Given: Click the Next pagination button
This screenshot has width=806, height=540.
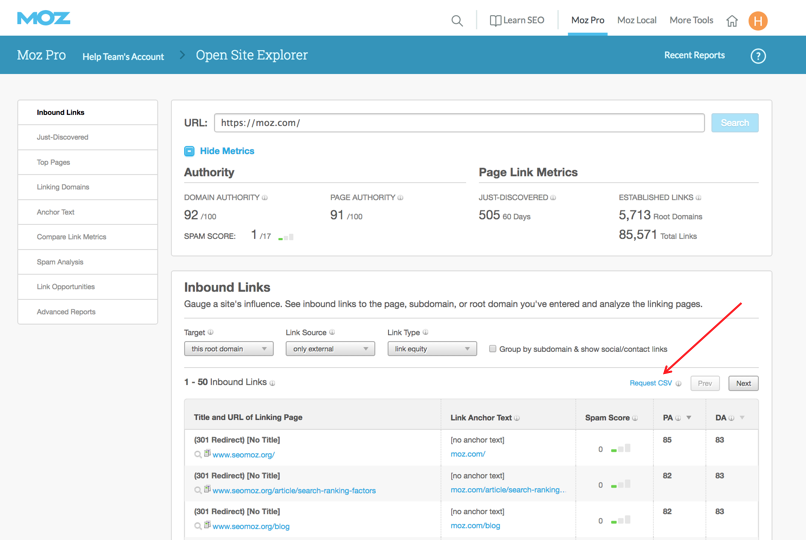Looking at the screenshot, I should [x=743, y=383].
